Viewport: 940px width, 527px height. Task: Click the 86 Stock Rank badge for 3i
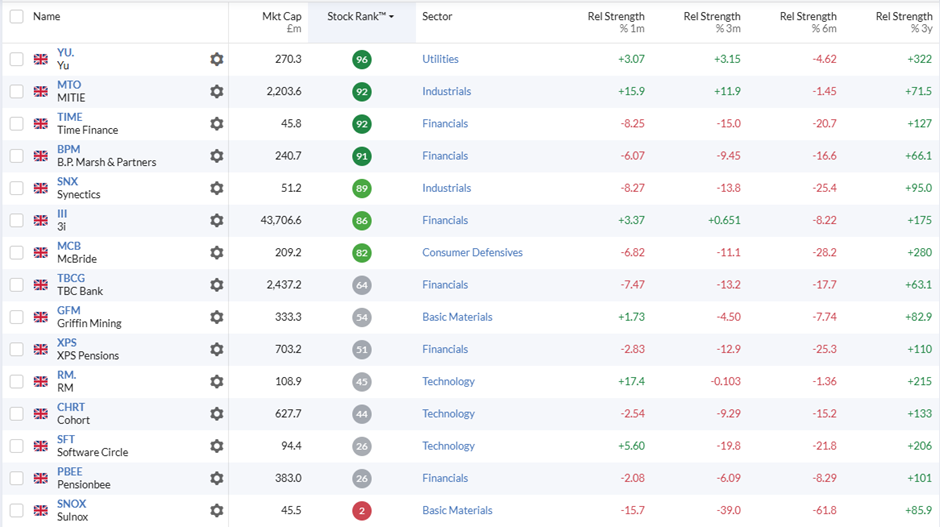click(x=361, y=221)
